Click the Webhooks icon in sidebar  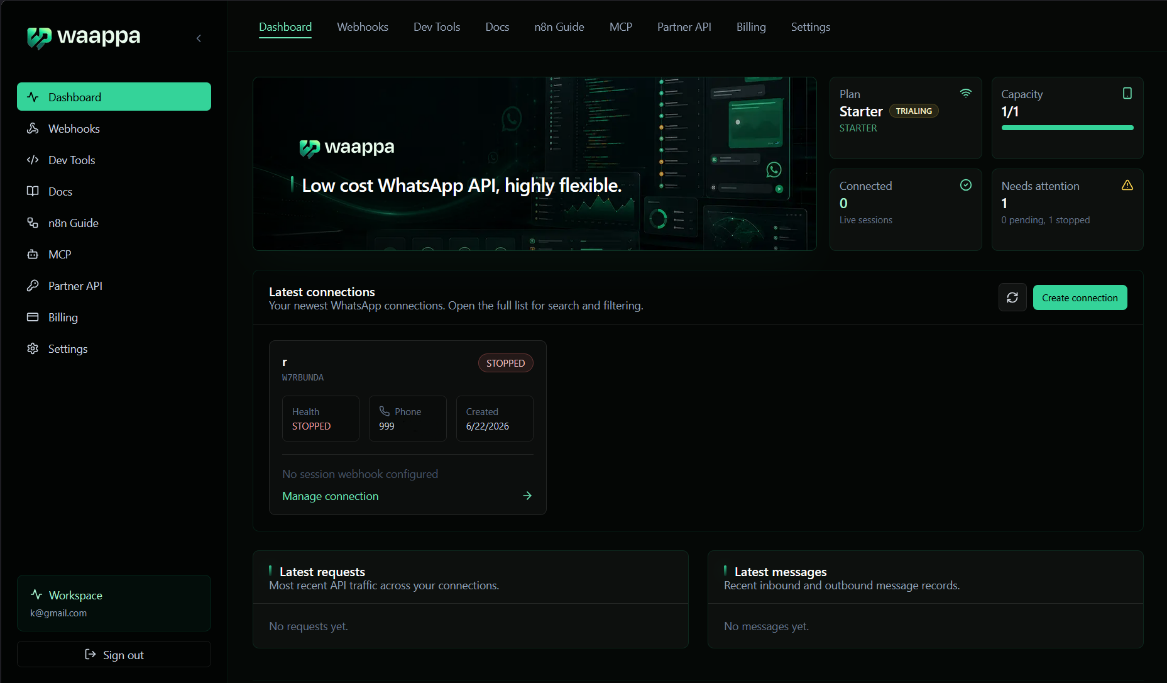(x=33, y=128)
